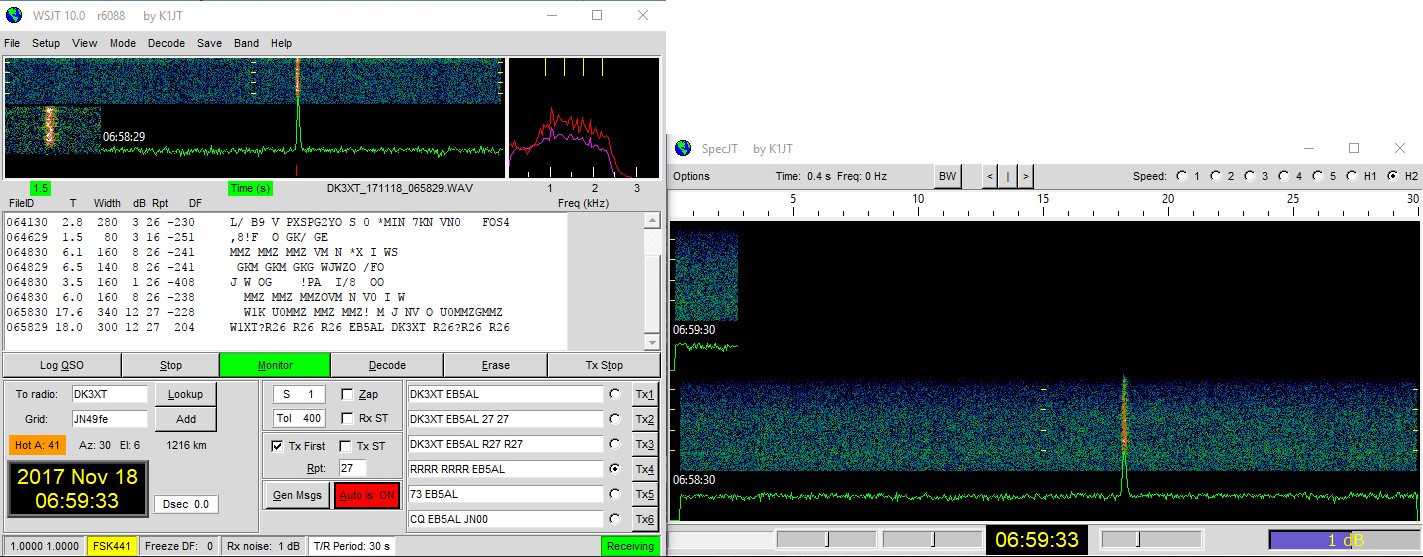Click the Stop button

[171, 365]
